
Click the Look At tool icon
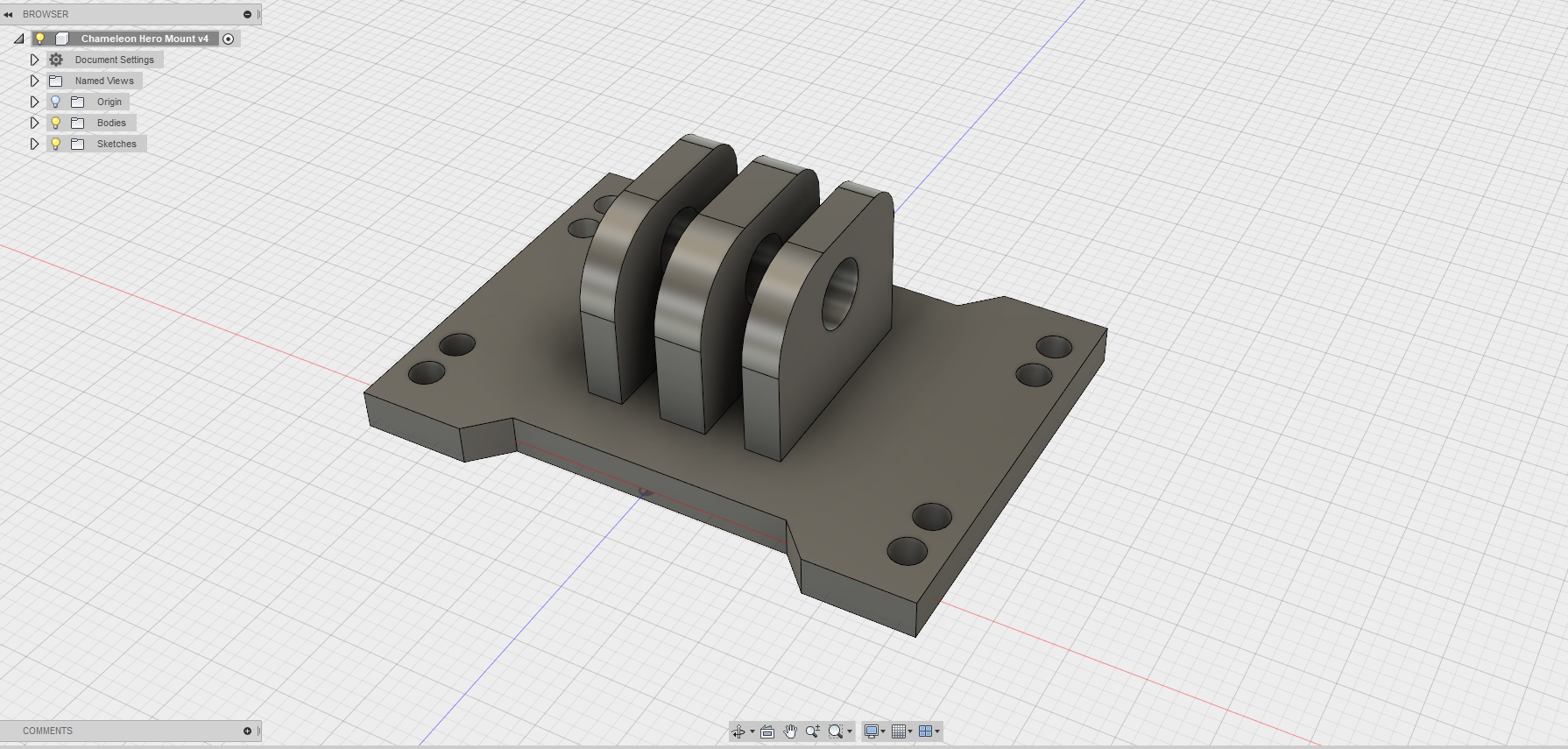[x=767, y=731]
